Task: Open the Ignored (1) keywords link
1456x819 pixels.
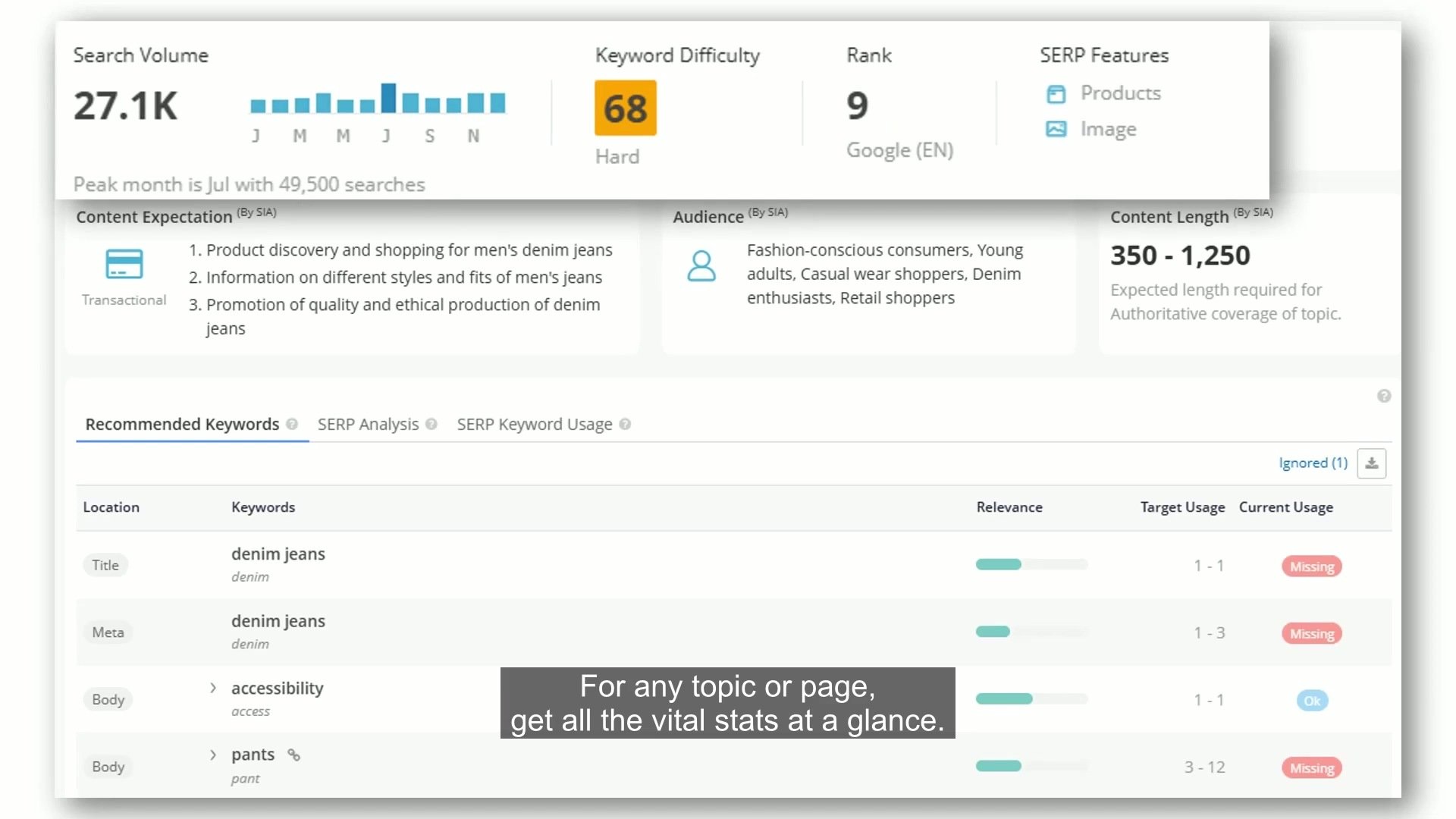Action: coord(1313,463)
